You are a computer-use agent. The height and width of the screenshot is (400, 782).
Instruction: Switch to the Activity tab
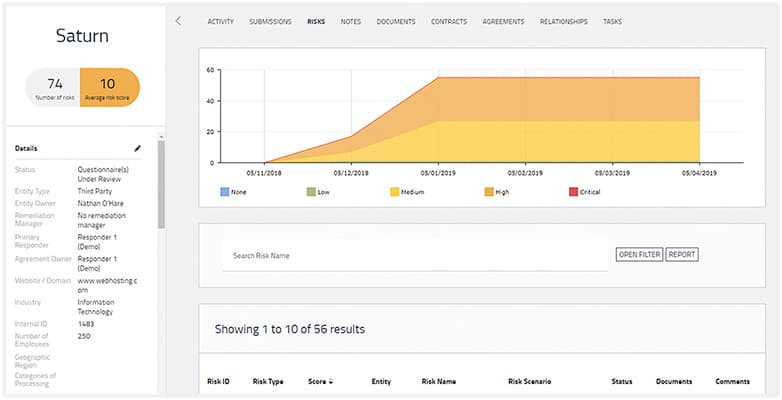point(220,21)
